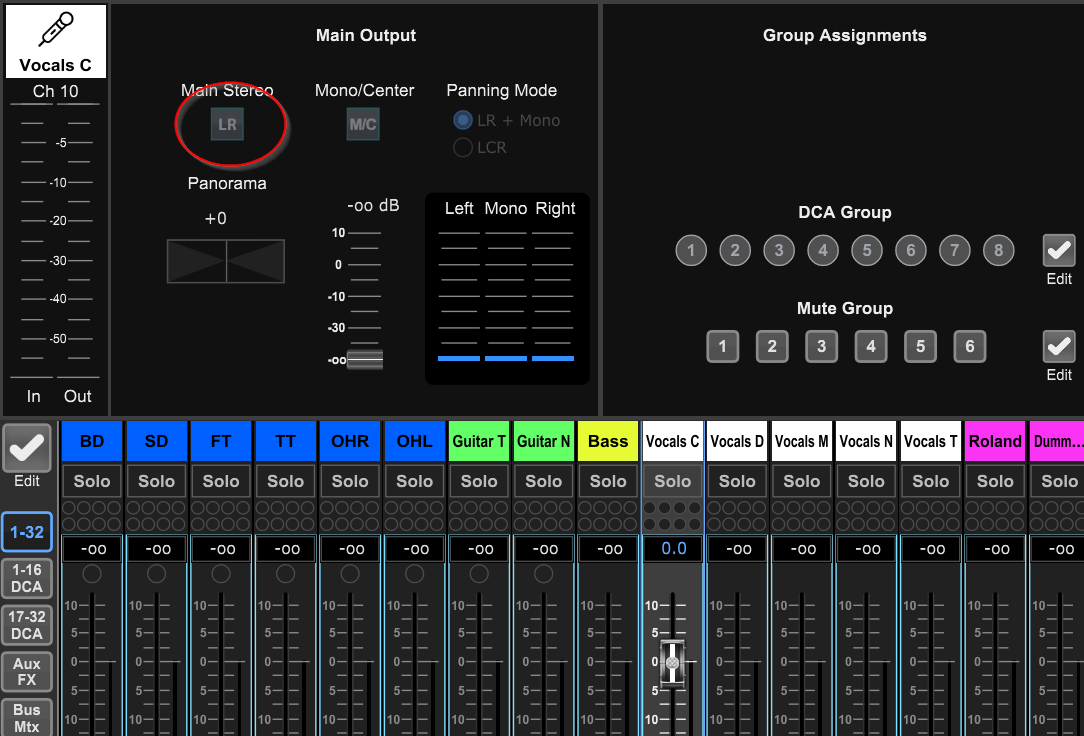Click the Vocals C 0.0 level field
The image size is (1084, 736).
[673, 549]
